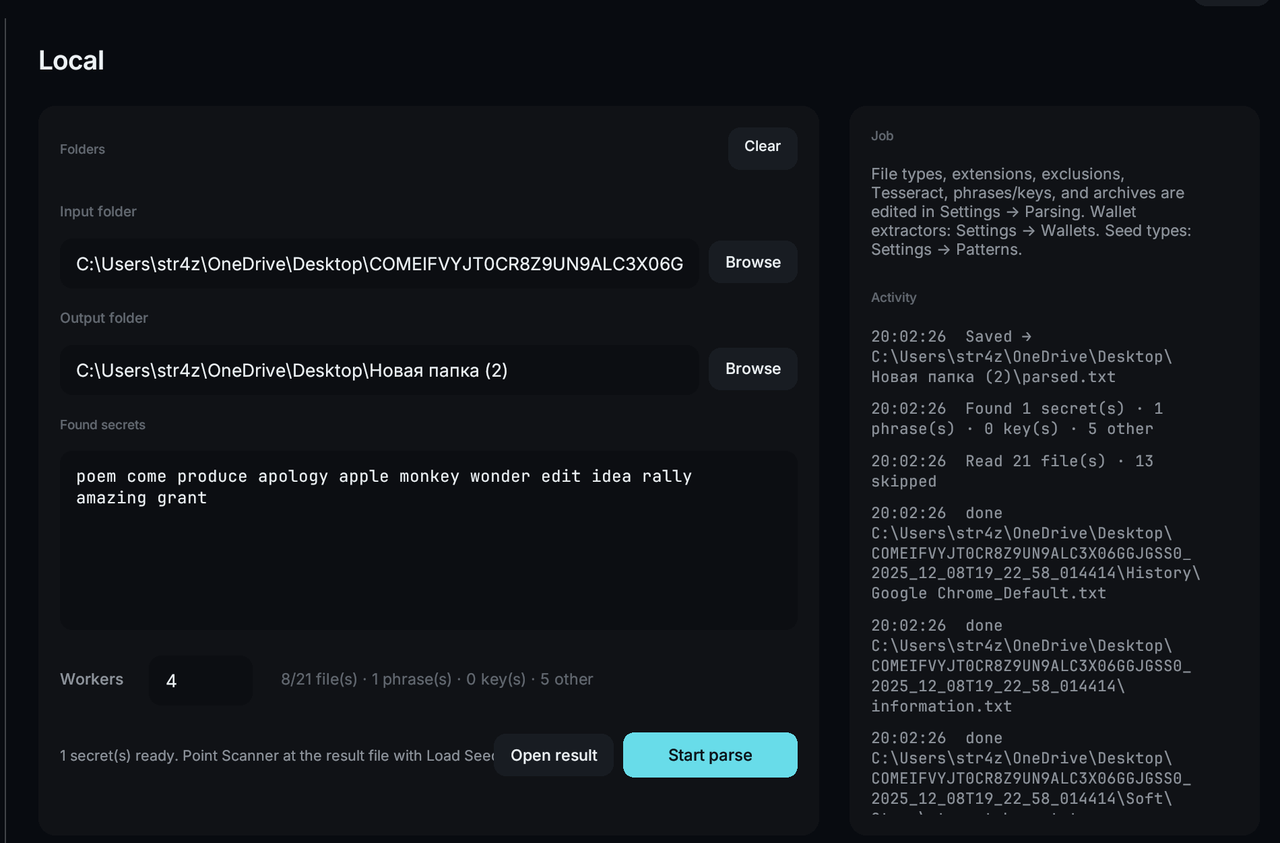Click the Job description about Settings → Parsing
1280x843 pixels.
[x=1031, y=211]
